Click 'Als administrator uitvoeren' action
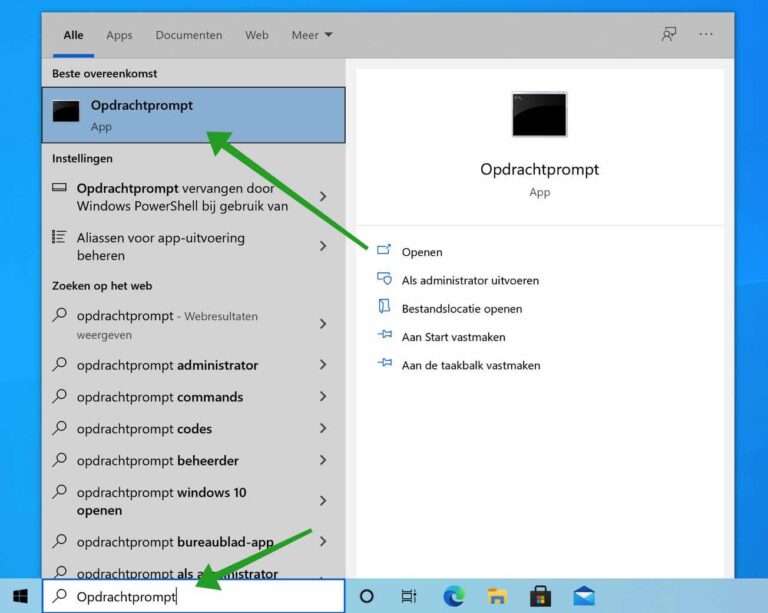Screen dimensions: 768x613 (470, 281)
